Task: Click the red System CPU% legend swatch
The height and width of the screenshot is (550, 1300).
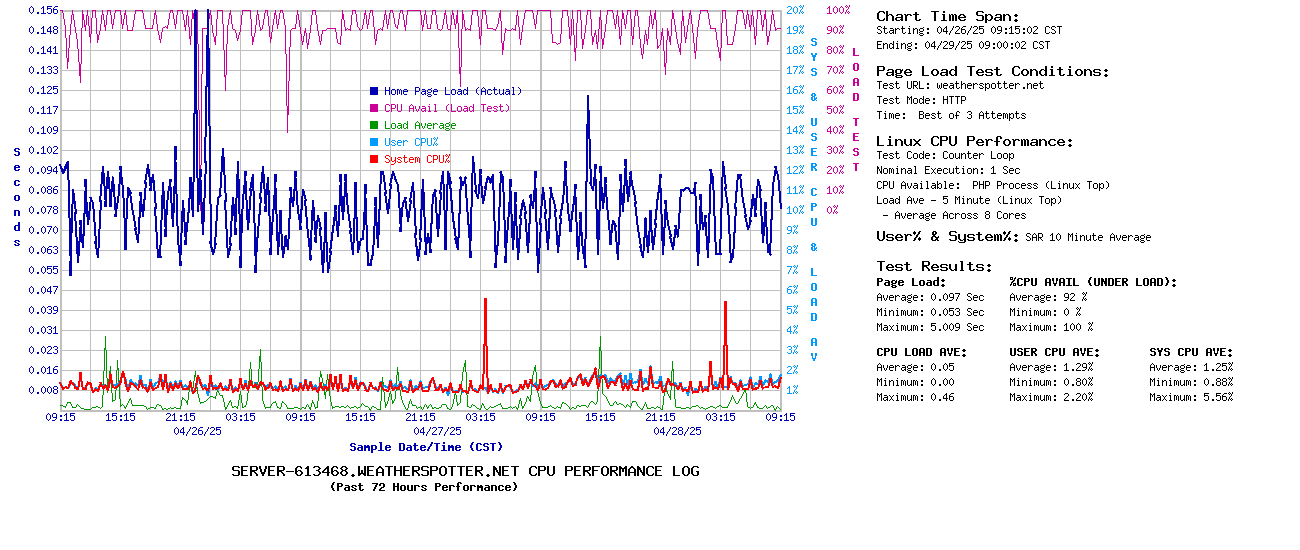Action: click(x=374, y=159)
